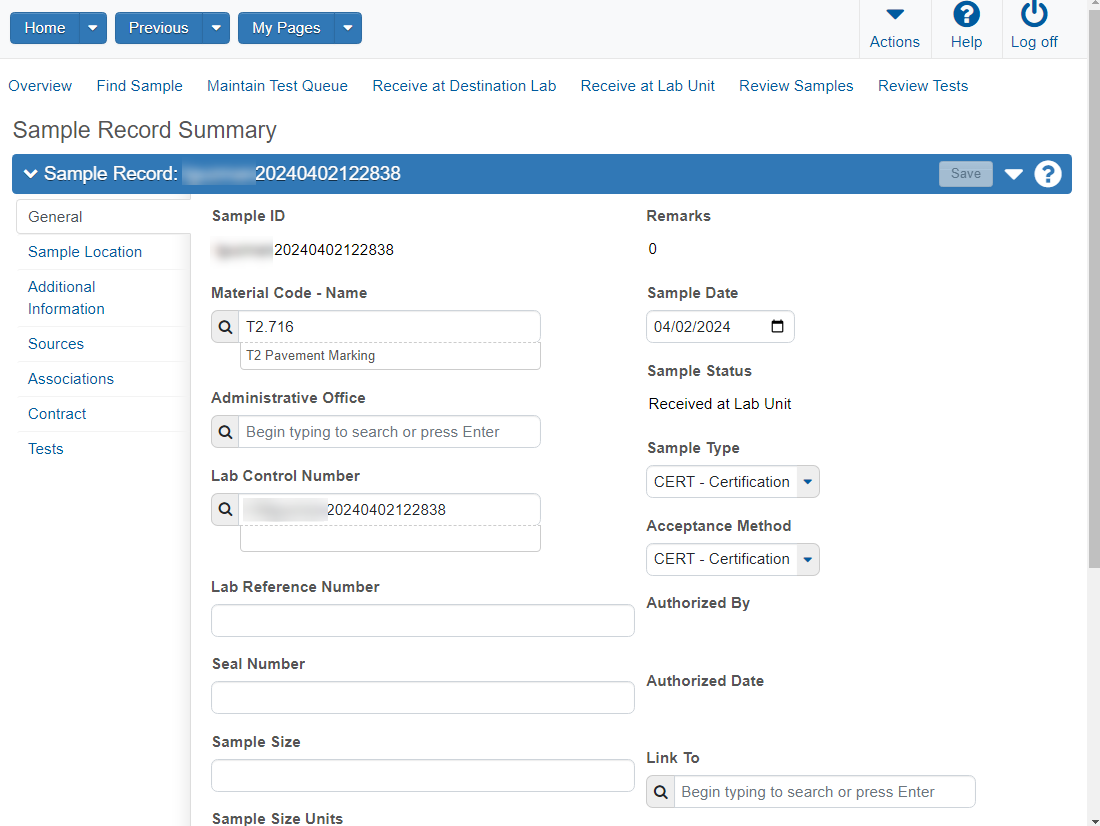
Task: Click the Material Code search magnifier icon
Action: (225, 327)
